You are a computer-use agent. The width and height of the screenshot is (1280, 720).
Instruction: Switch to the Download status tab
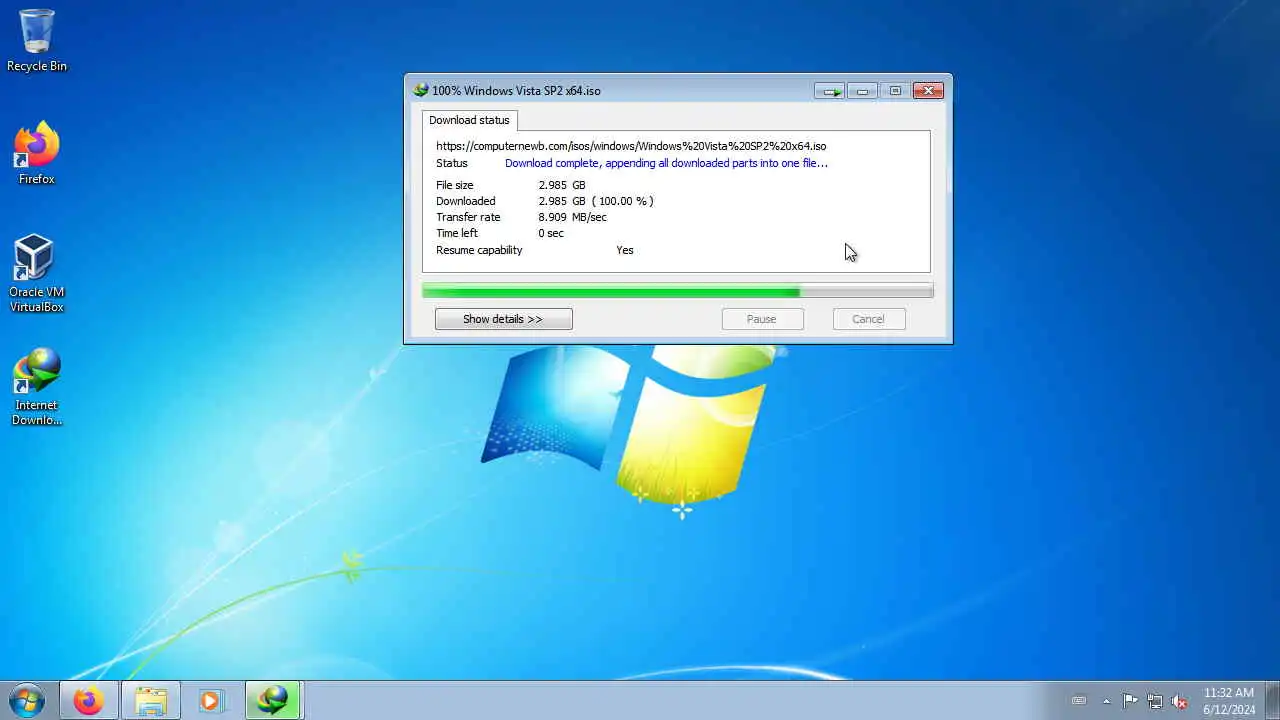[469, 120]
